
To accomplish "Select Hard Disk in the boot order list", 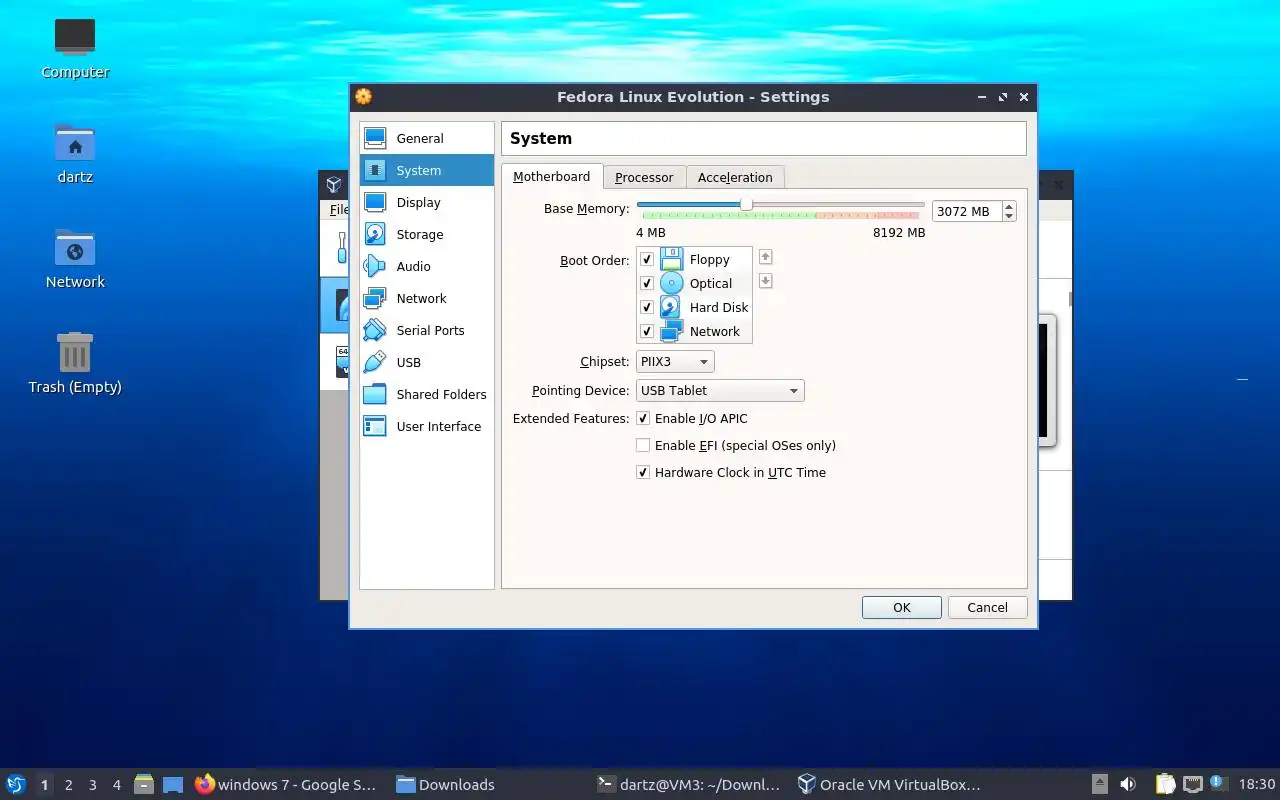I will pyautogui.click(x=694, y=307).
